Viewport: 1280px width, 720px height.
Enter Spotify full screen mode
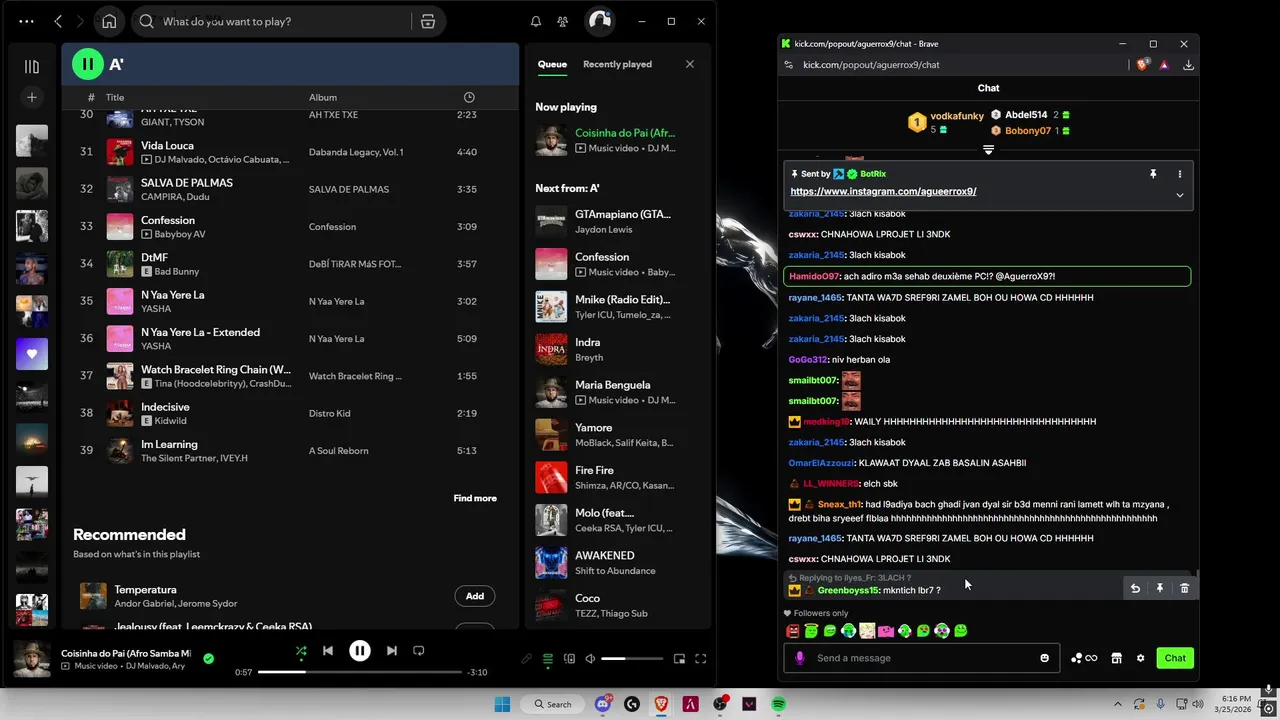point(701,659)
